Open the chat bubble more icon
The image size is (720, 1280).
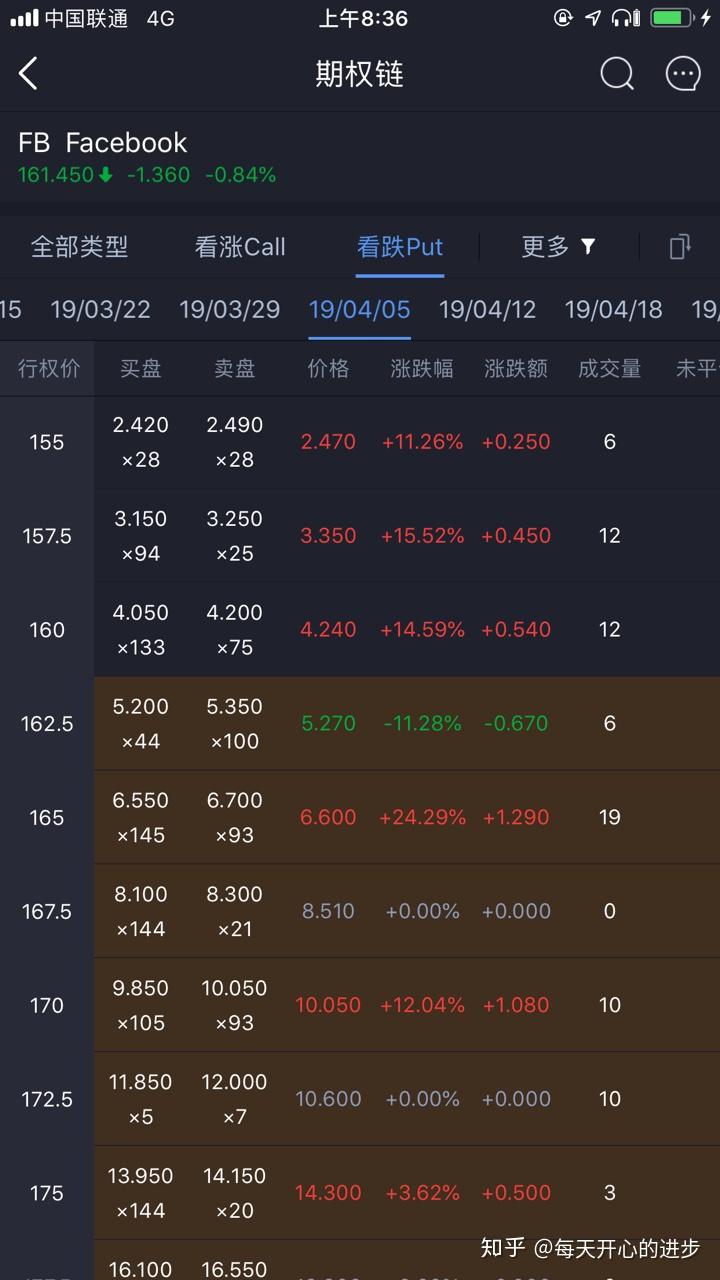[x=683, y=74]
